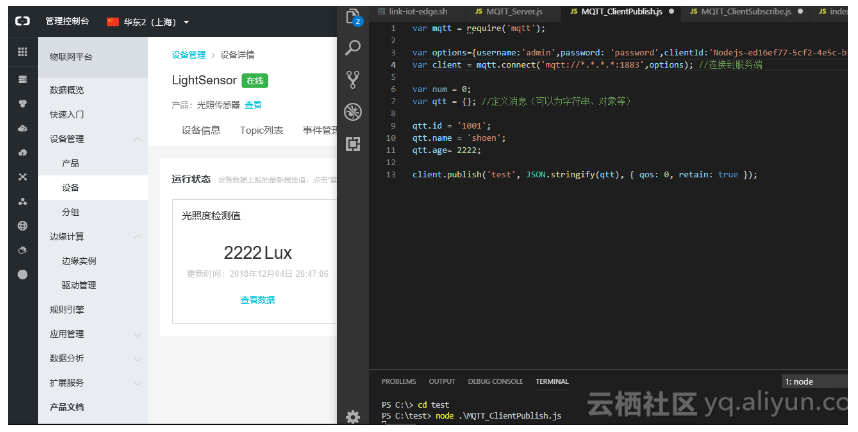The width and height of the screenshot is (858, 432).
Task: Open the terminal selector '1: node' dropdown
Action: tap(814, 382)
